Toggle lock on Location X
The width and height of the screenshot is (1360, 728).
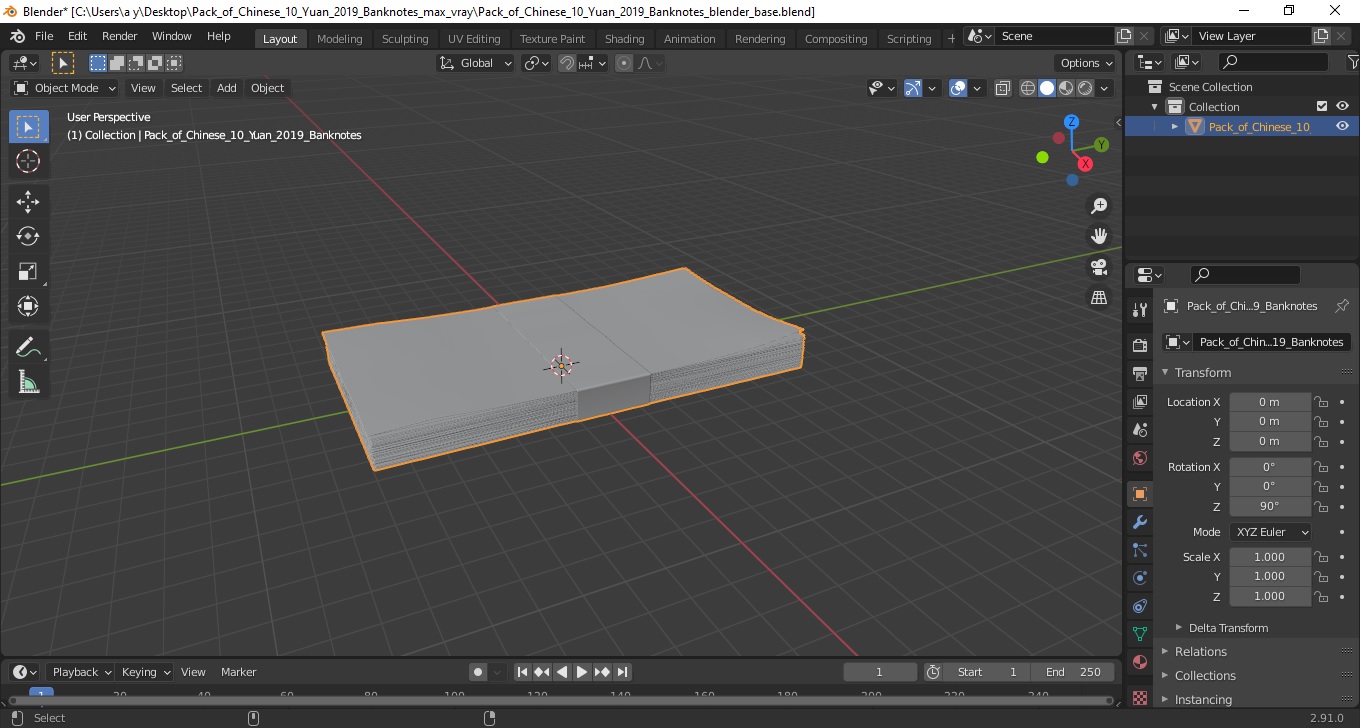[1321, 402]
